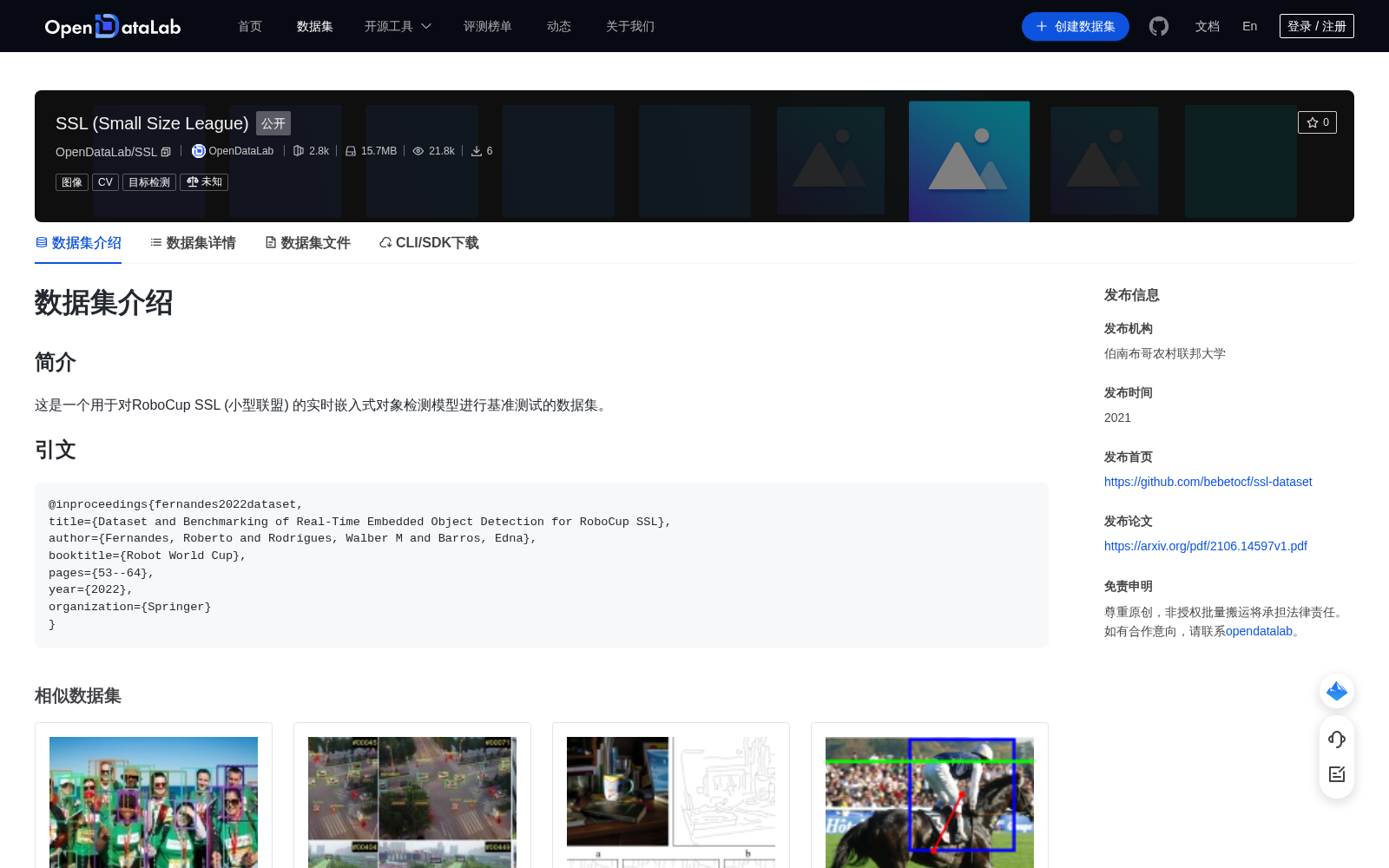Screen dimensions: 1389x868
Task: Switch to the CLI/SDK下载 tab
Action: pyautogui.click(x=429, y=243)
